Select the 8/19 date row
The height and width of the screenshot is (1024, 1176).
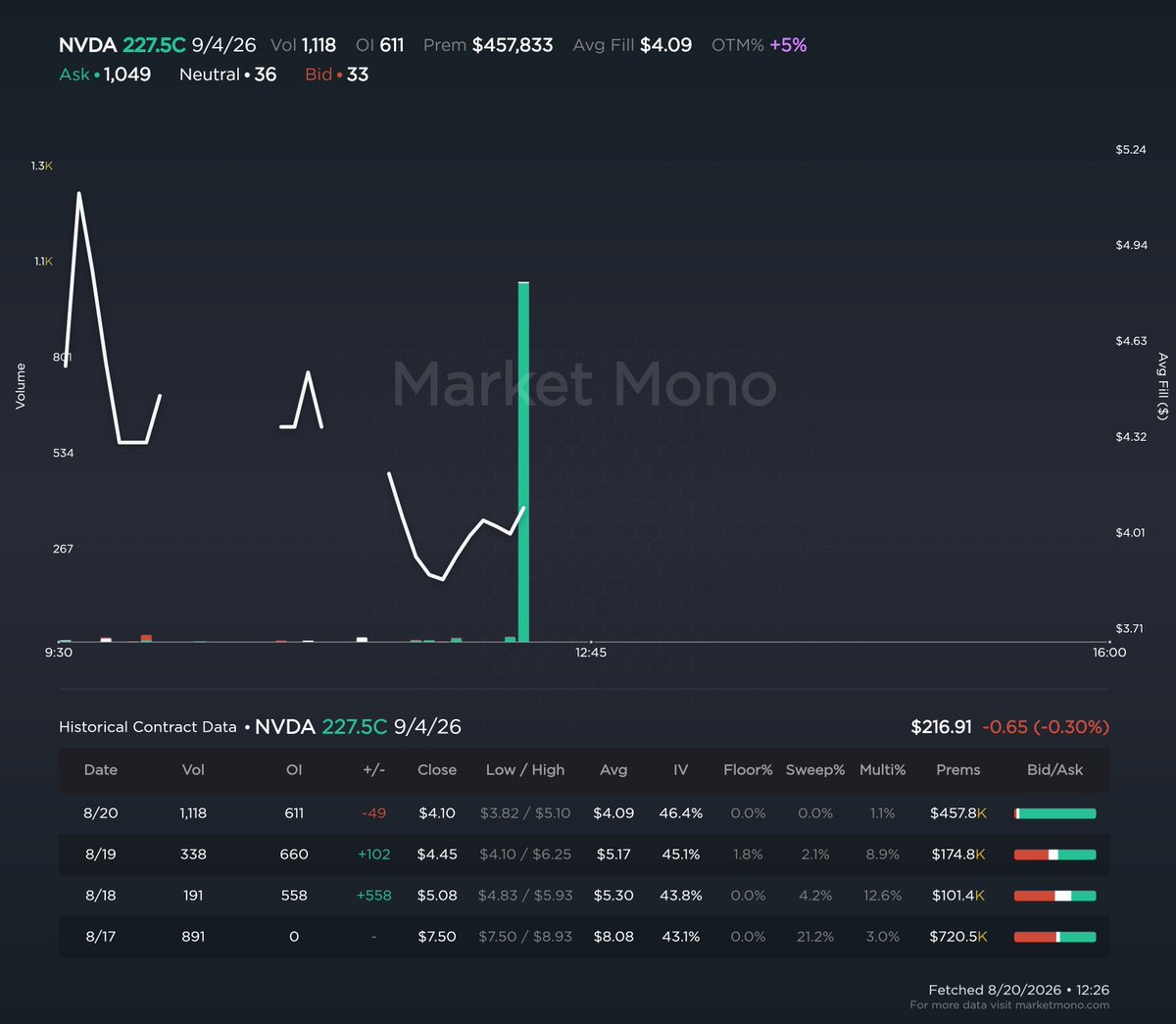(584, 854)
